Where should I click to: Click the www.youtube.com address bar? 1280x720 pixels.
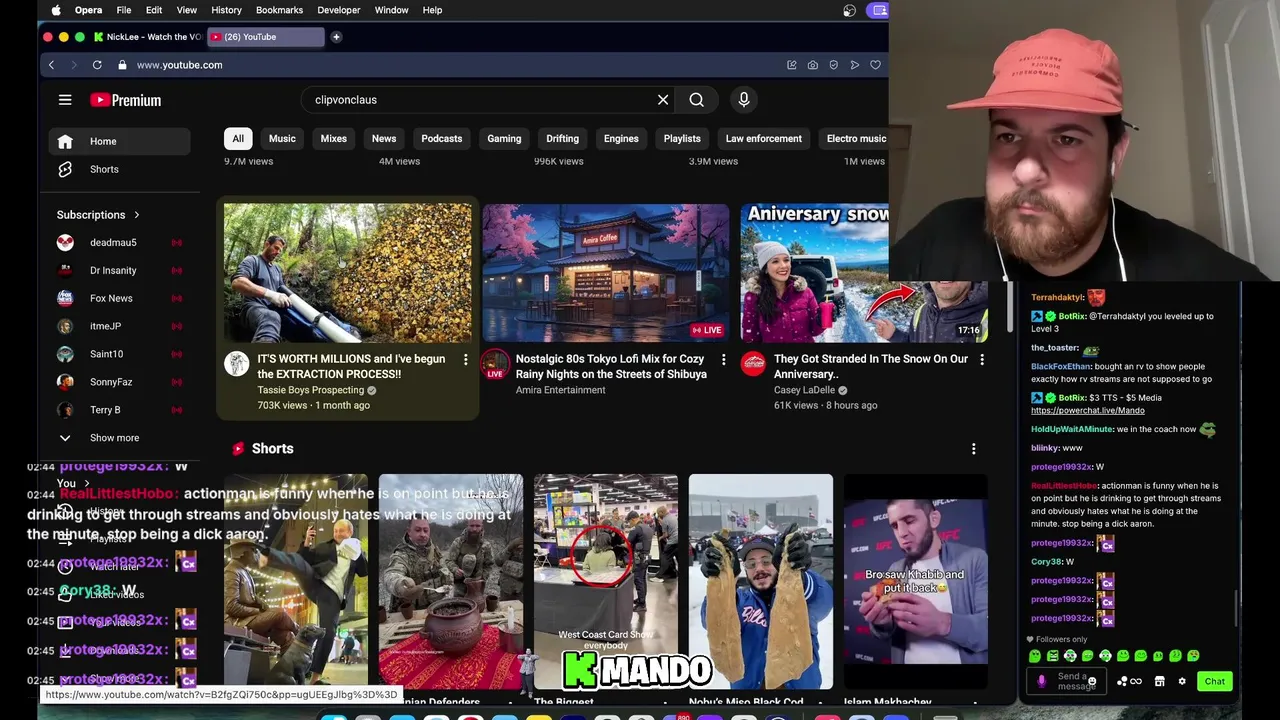179,65
